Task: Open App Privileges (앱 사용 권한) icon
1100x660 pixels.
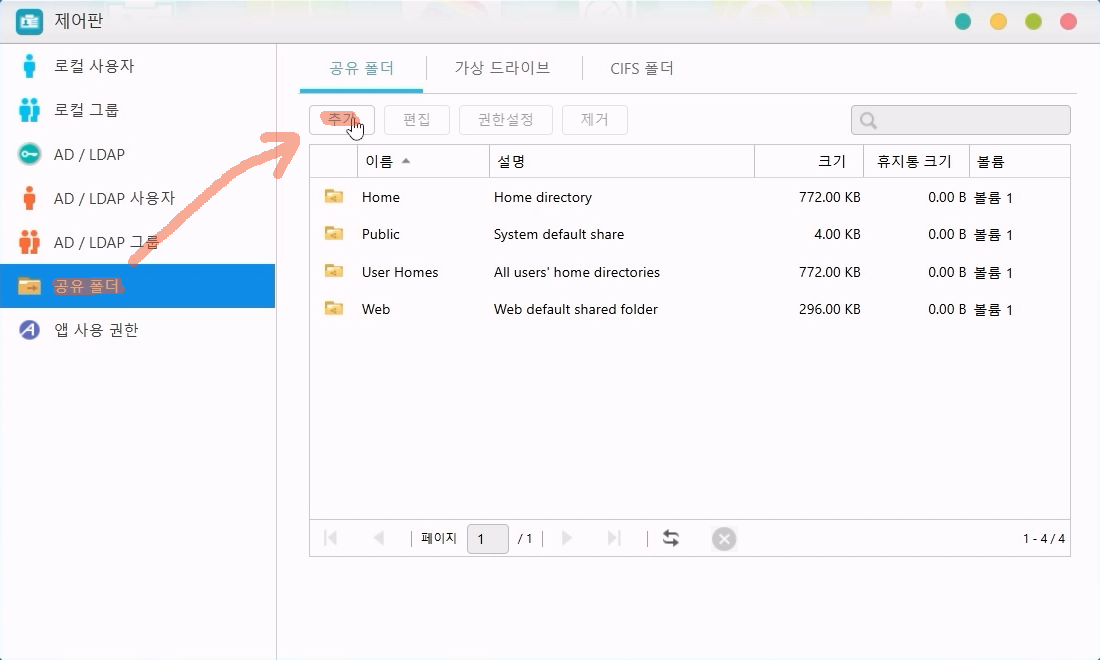Action: [30, 330]
